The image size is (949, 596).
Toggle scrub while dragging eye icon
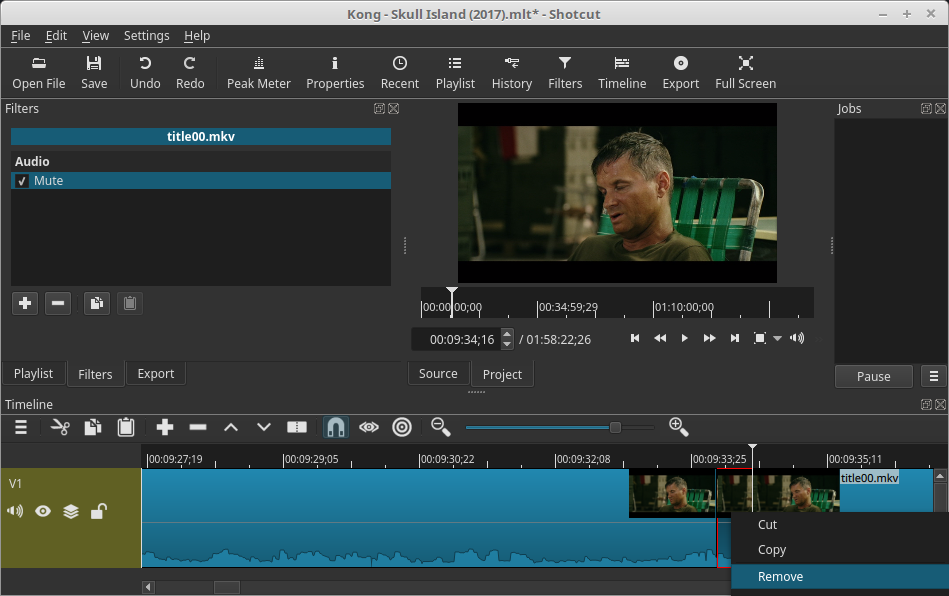point(369,428)
